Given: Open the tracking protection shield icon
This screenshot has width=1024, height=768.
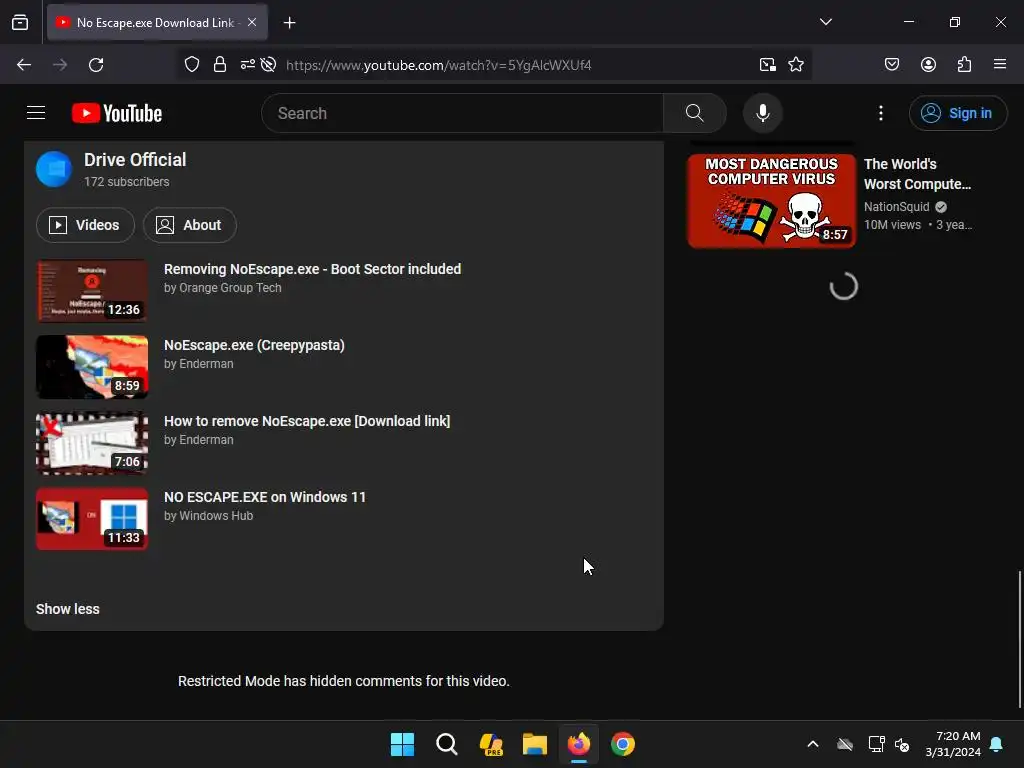Looking at the screenshot, I should [x=191, y=65].
